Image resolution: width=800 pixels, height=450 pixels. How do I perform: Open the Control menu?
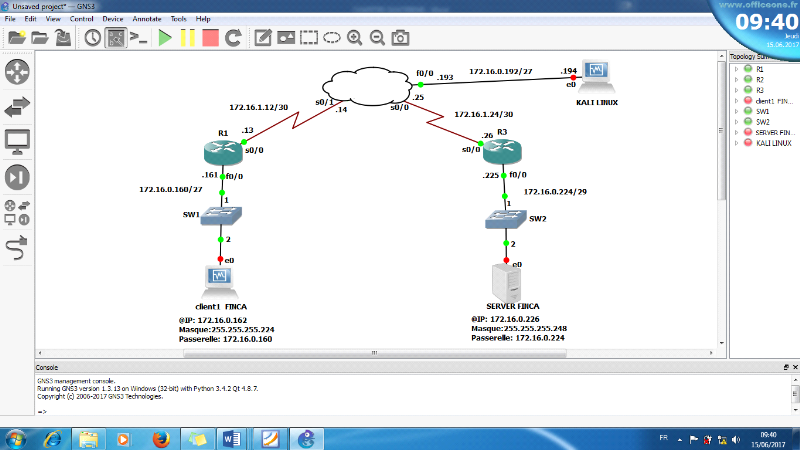coord(81,19)
